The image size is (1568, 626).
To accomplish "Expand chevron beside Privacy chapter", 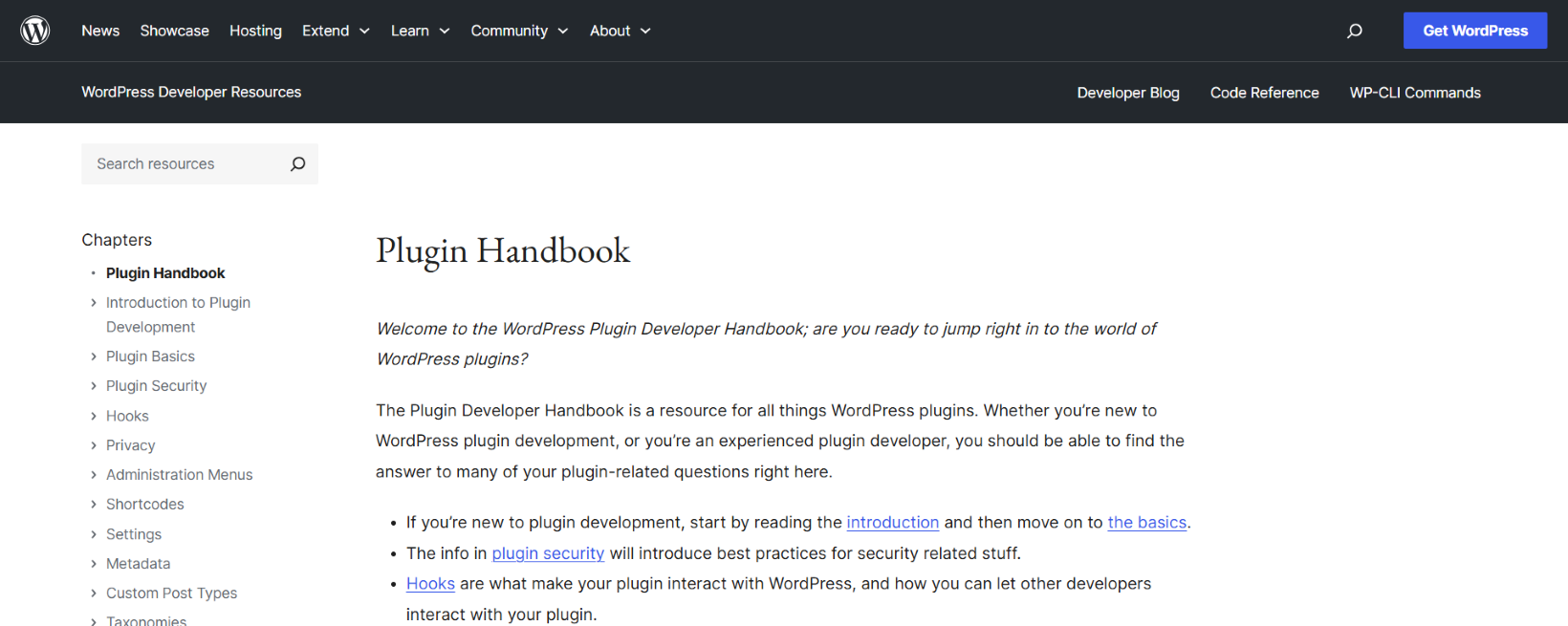I will point(94,445).
